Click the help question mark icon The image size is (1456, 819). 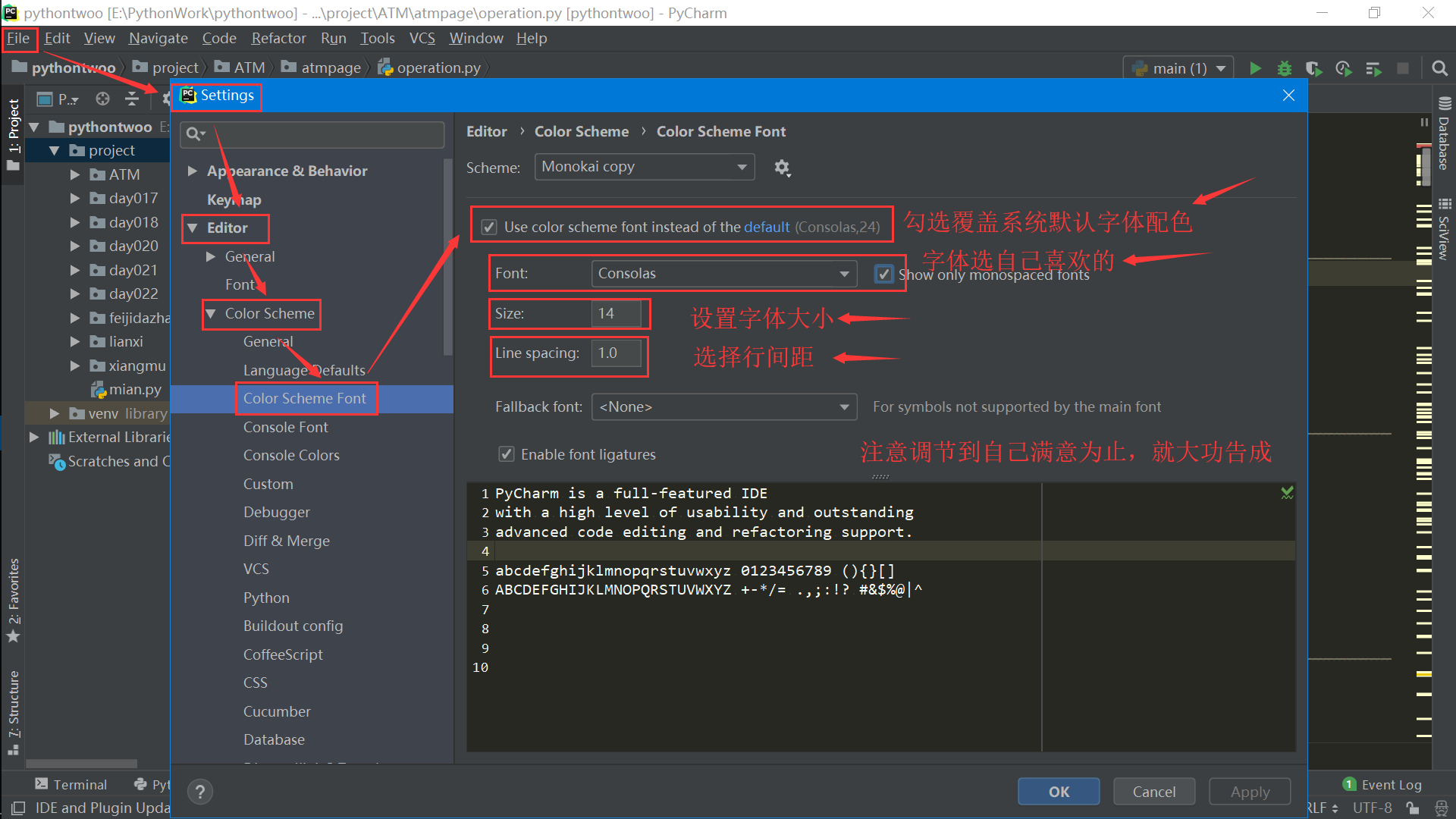click(199, 792)
